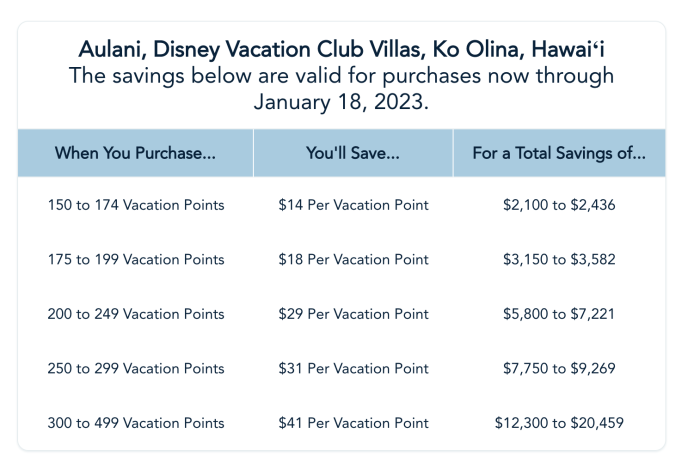700x475 pixels.
Task: Click the $5,800 to $7,221 savings cell
Action: pyautogui.click(x=559, y=314)
